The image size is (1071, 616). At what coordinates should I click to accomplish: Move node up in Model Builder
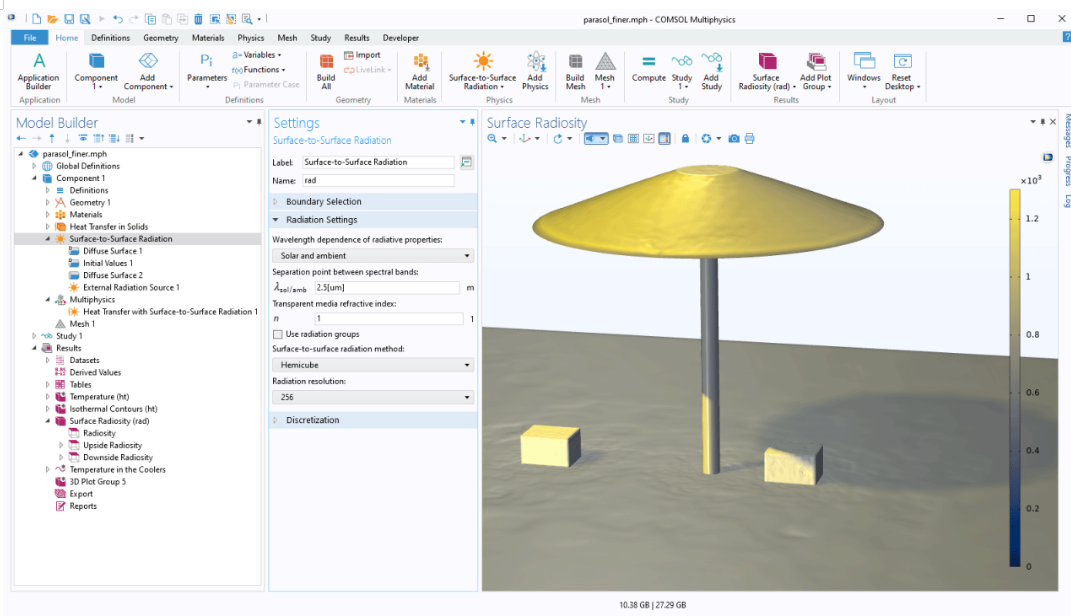tap(52, 139)
